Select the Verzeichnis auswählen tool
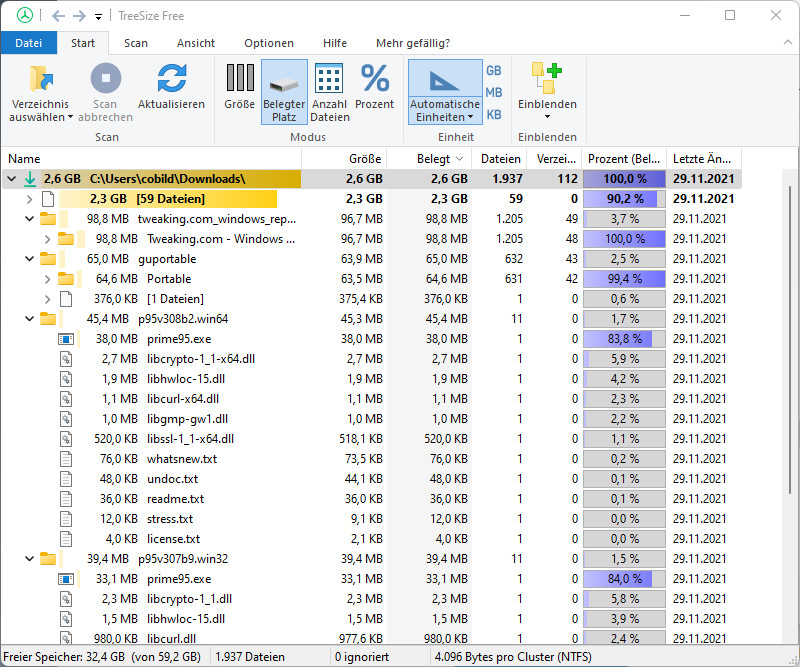 (x=41, y=90)
